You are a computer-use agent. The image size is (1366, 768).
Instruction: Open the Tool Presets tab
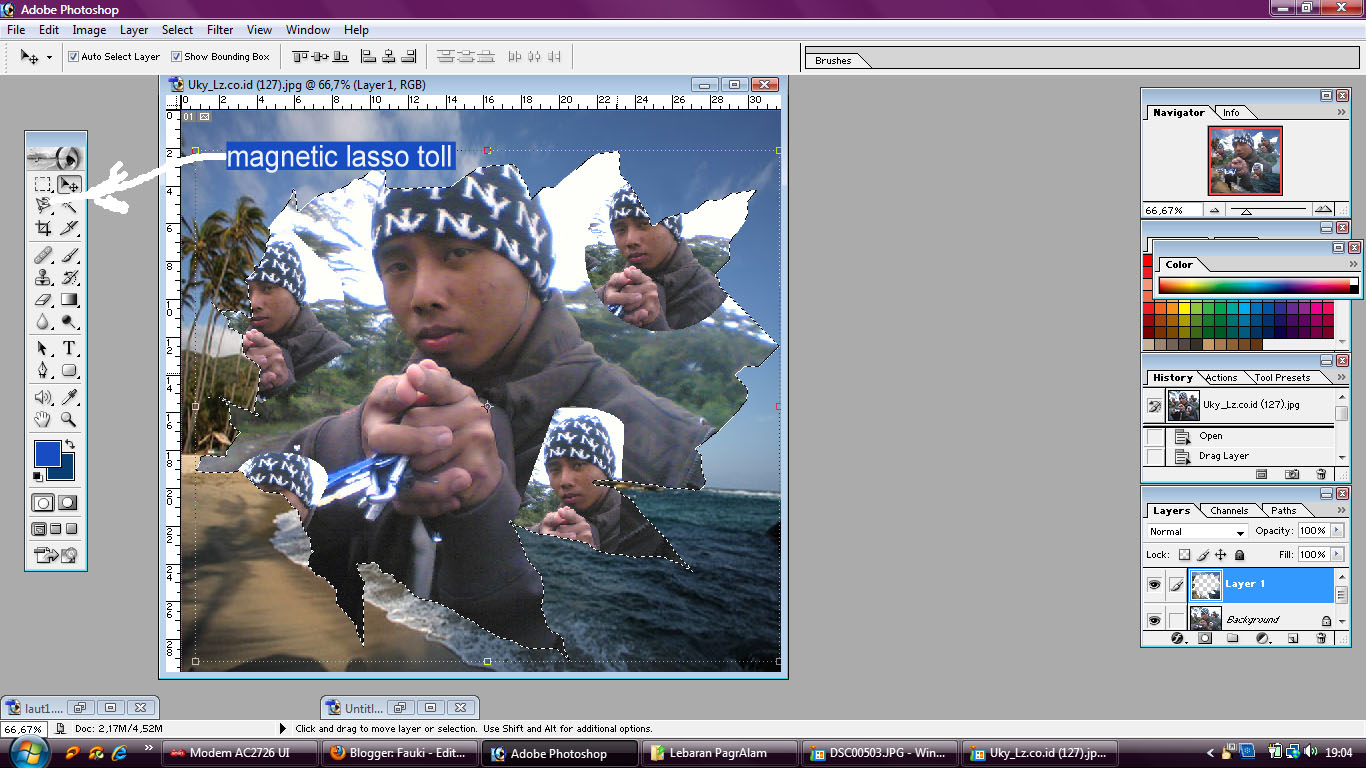(x=1282, y=378)
